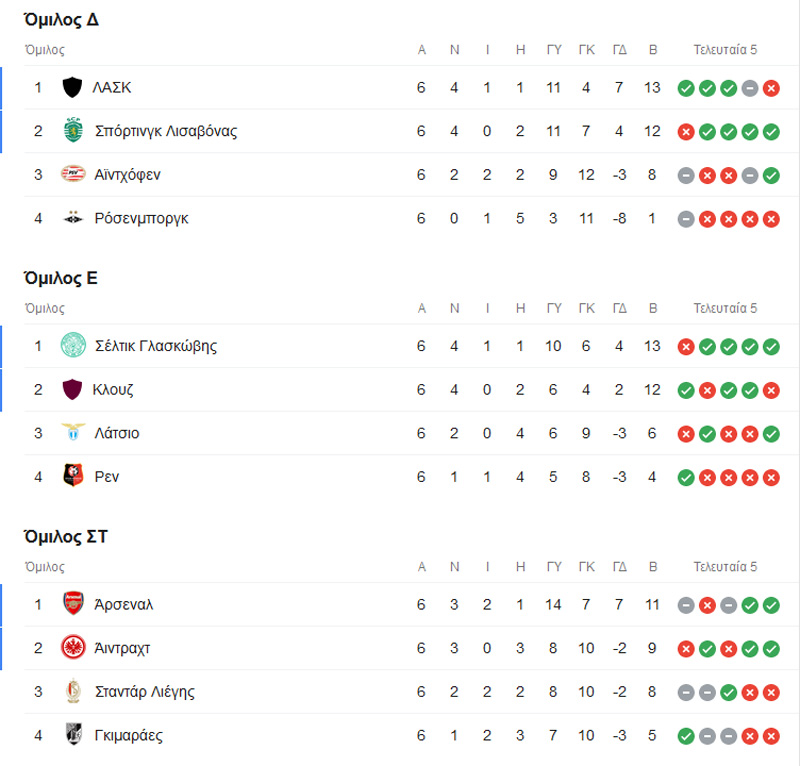Click the red loss icon in ΛΑΣΚ row
Screen dimensions: 800x766
coord(771,88)
